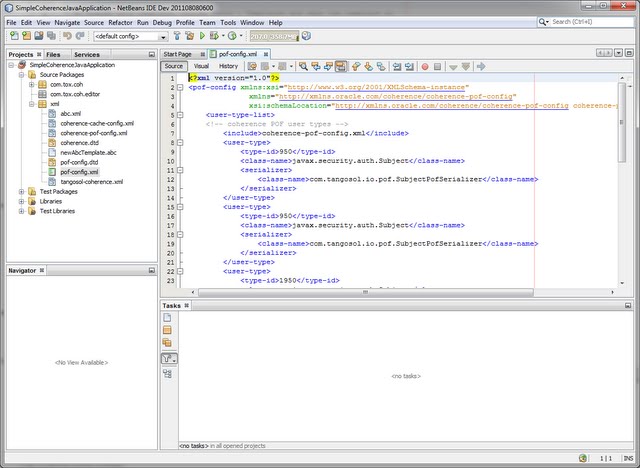Toggle Highlight Search in editor toolbar
This screenshot has width=640, height=468.
coord(341,66)
